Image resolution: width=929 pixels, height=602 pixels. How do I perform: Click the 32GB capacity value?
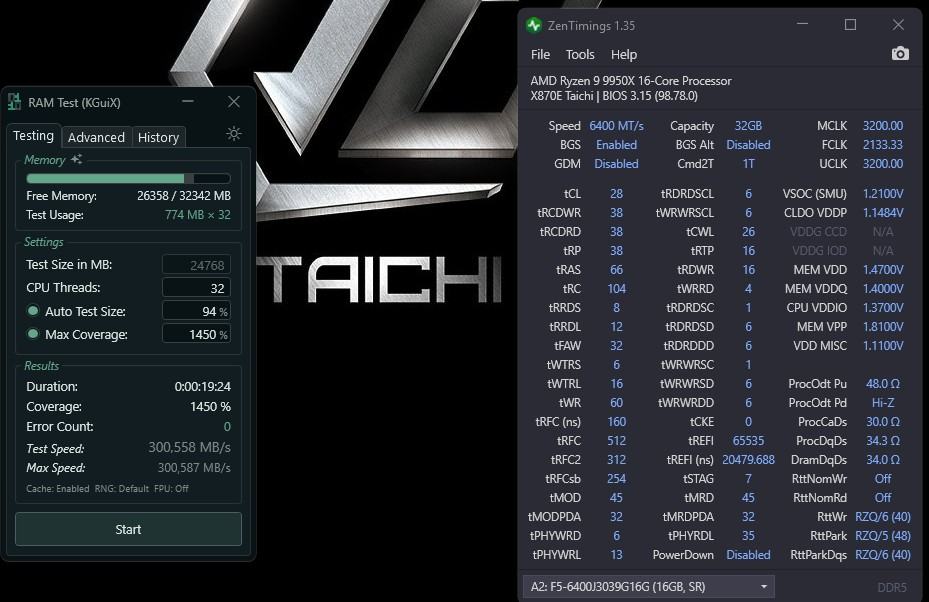point(748,126)
